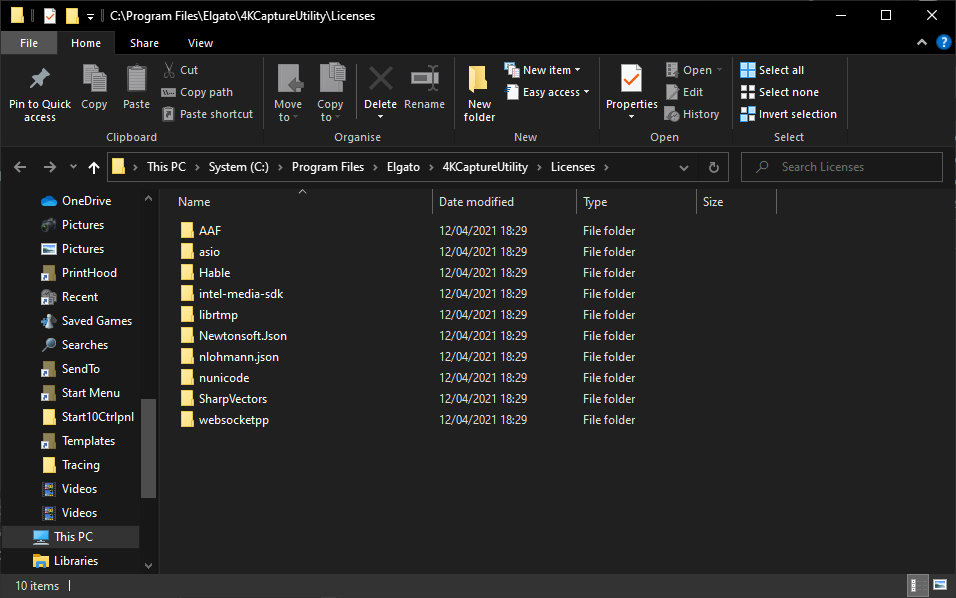Open the File menu tab
Screen dimensions: 956x598
29,43
